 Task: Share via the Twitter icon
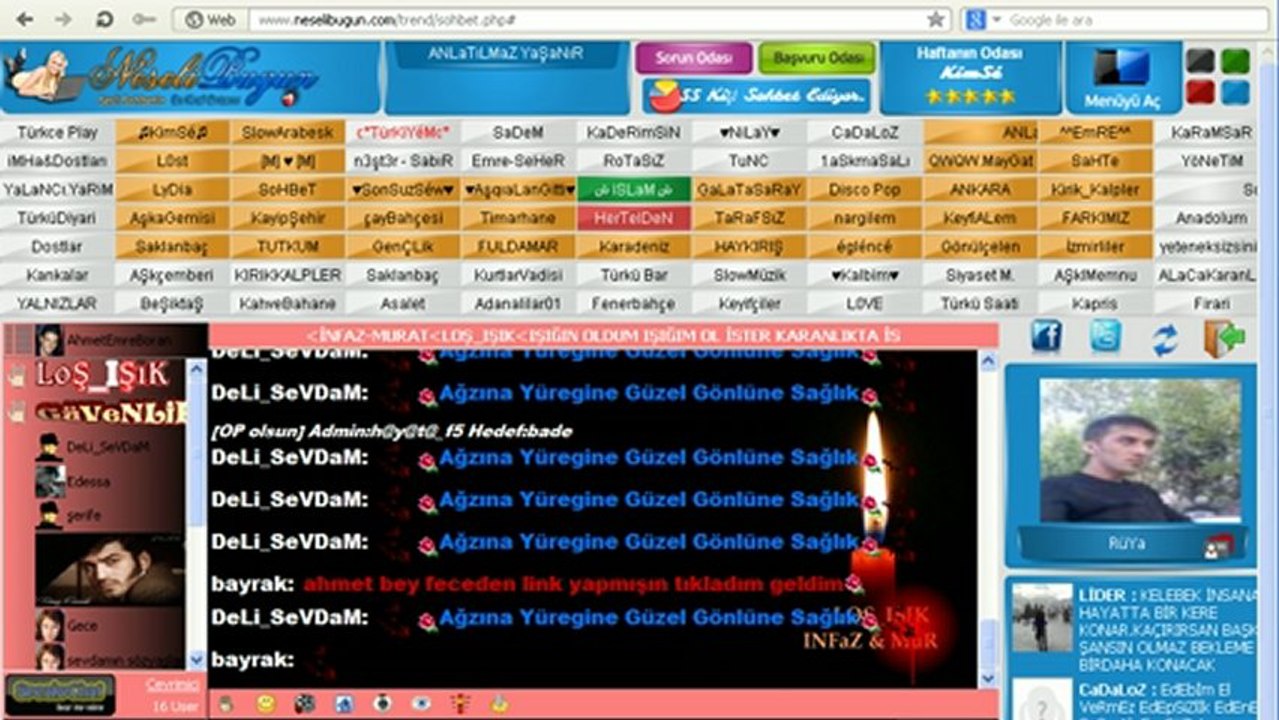1105,337
